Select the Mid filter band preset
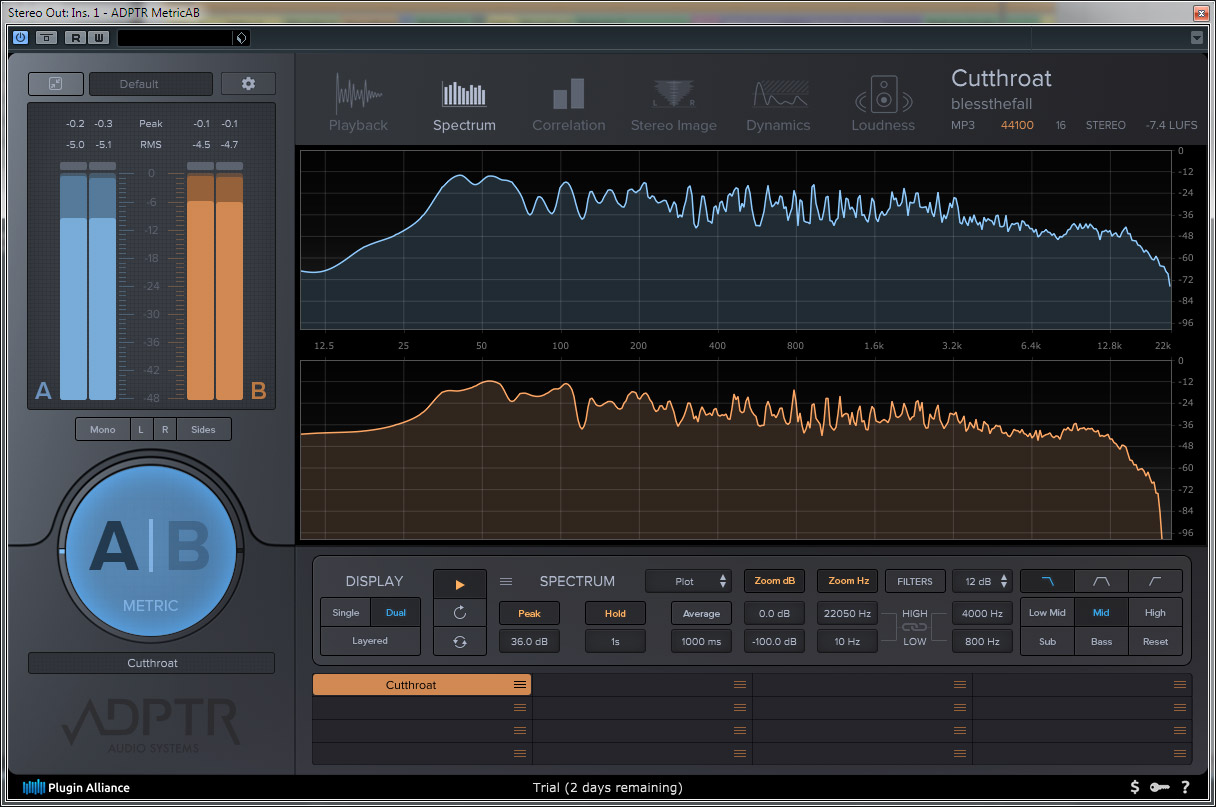The width and height of the screenshot is (1216, 807). click(1101, 613)
